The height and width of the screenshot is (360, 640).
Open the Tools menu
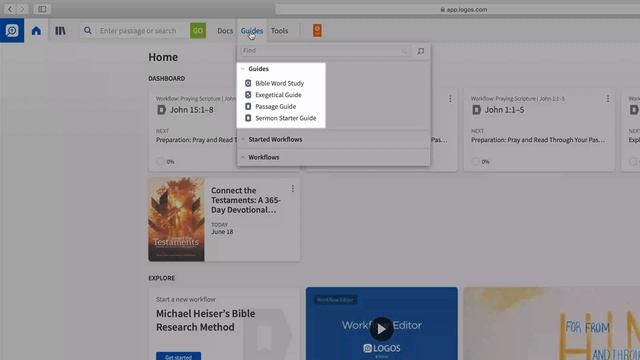(x=280, y=31)
